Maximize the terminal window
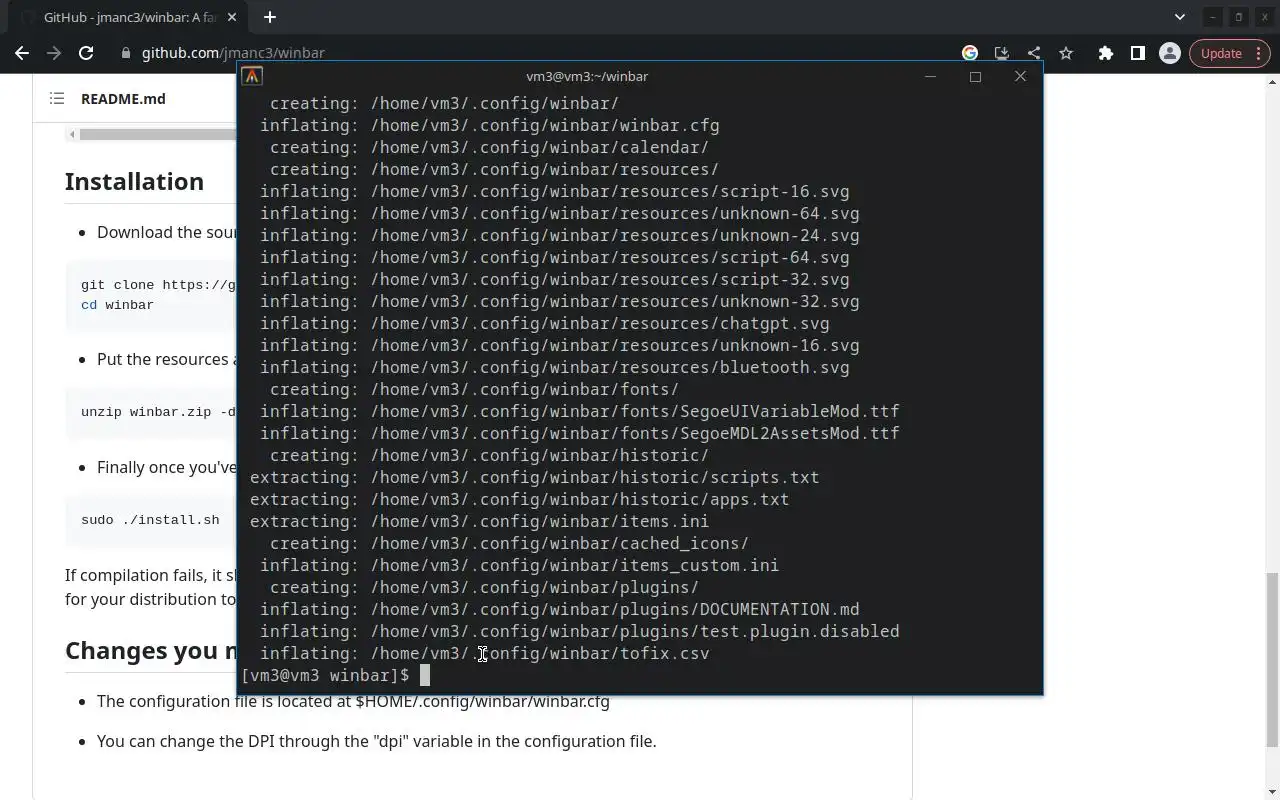The height and width of the screenshot is (800, 1280). (x=975, y=76)
